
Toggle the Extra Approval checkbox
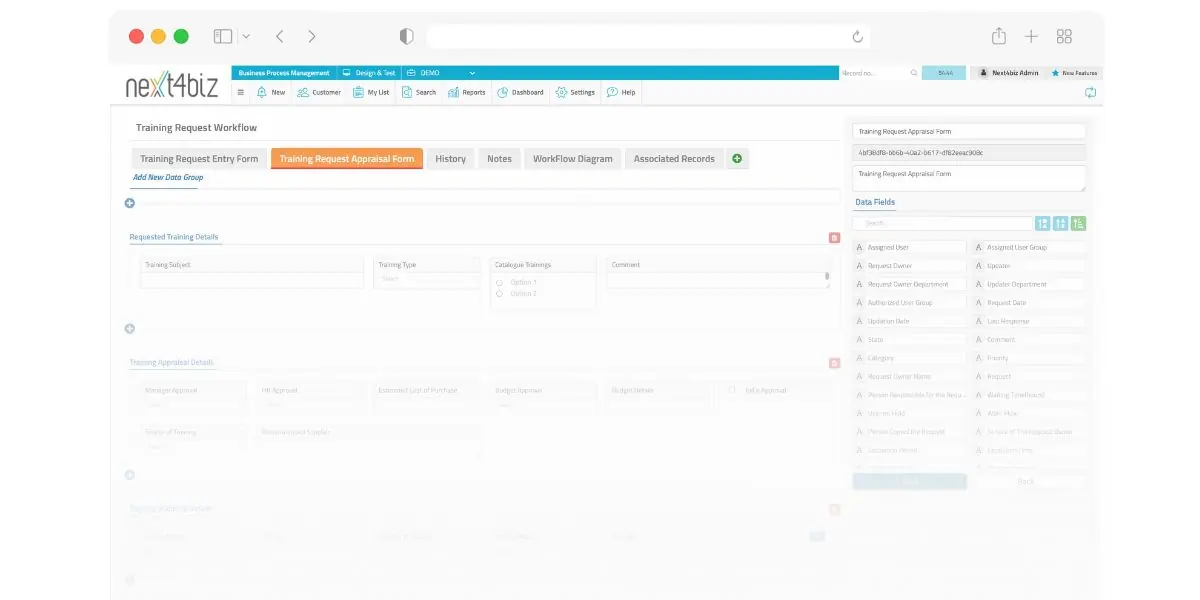coord(733,389)
